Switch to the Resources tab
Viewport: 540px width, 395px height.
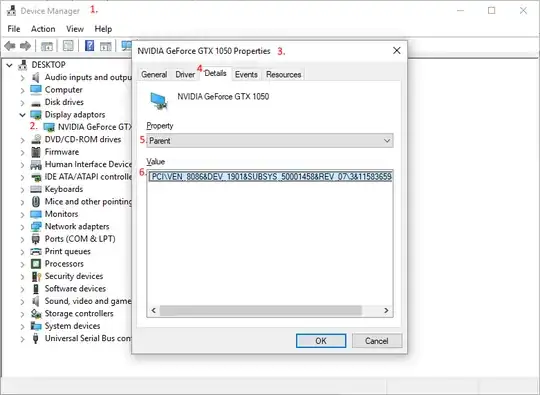283,74
